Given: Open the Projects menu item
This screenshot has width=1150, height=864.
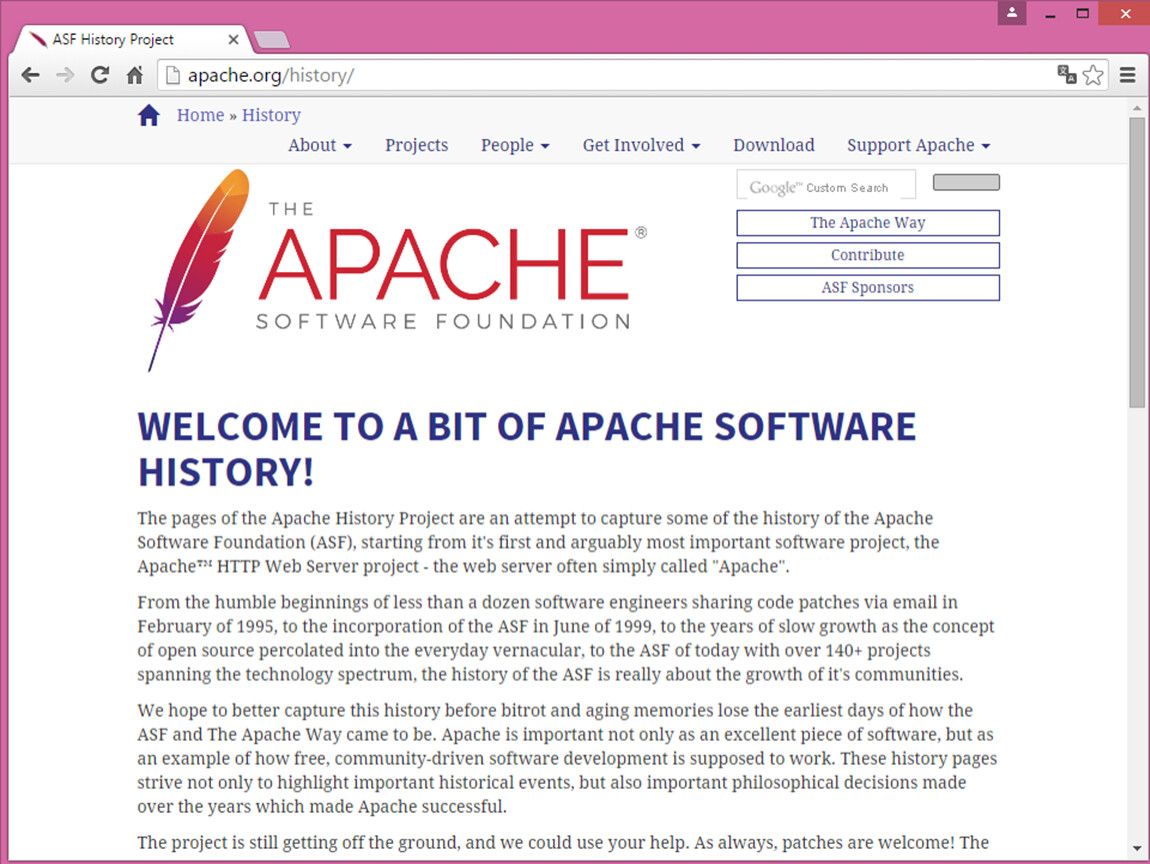Looking at the screenshot, I should (x=416, y=145).
